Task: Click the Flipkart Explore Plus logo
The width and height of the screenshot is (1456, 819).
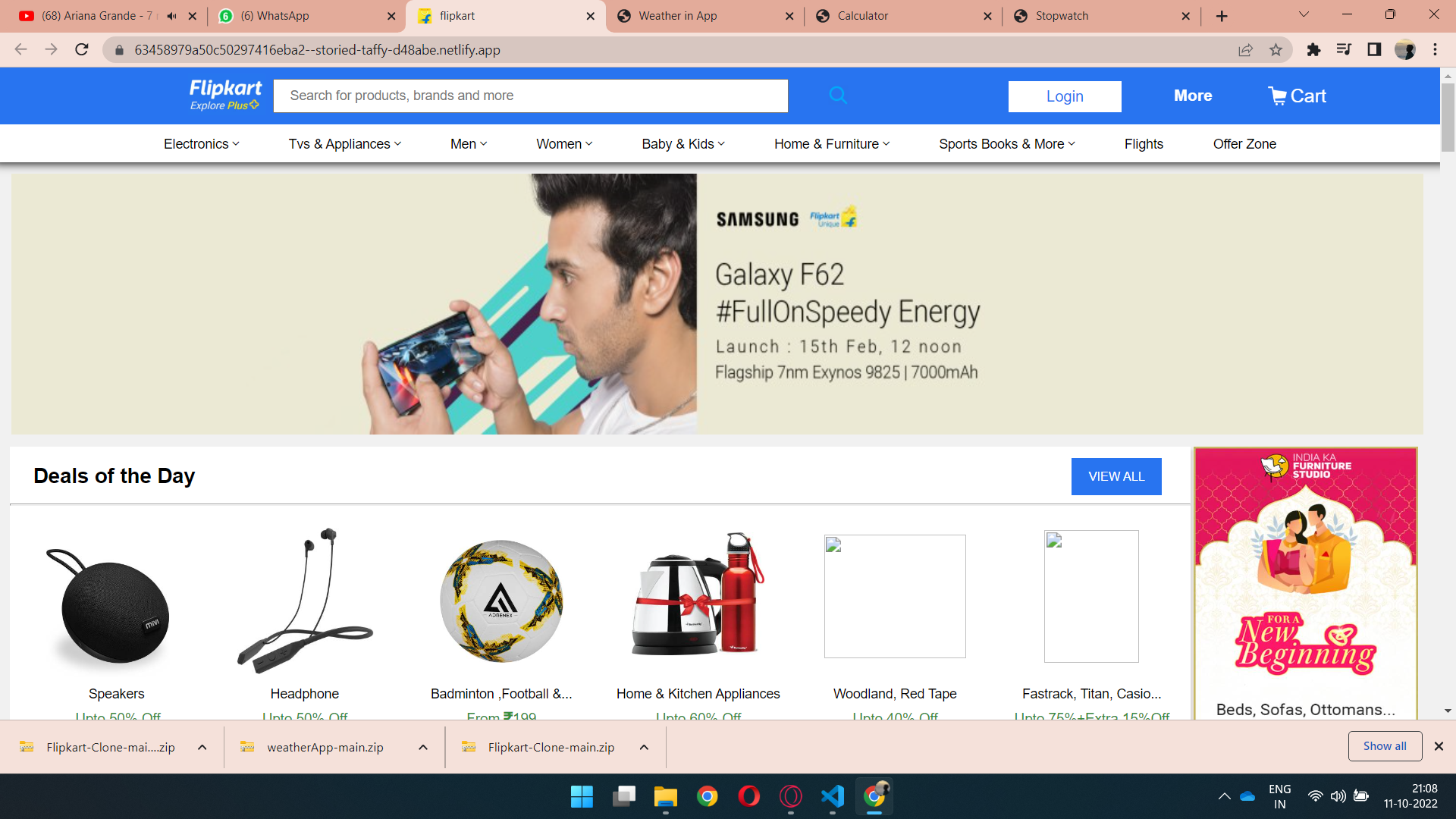Action: [225, 95]
